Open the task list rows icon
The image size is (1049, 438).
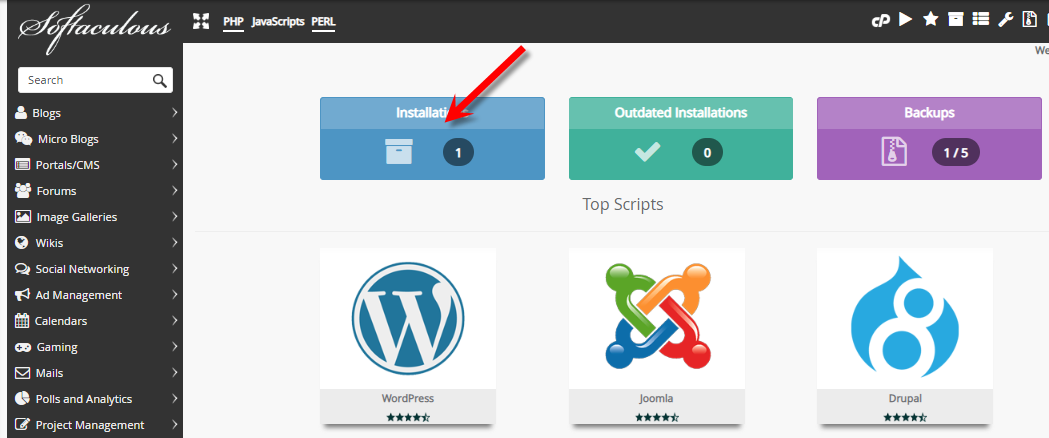[x=981, y=19]
